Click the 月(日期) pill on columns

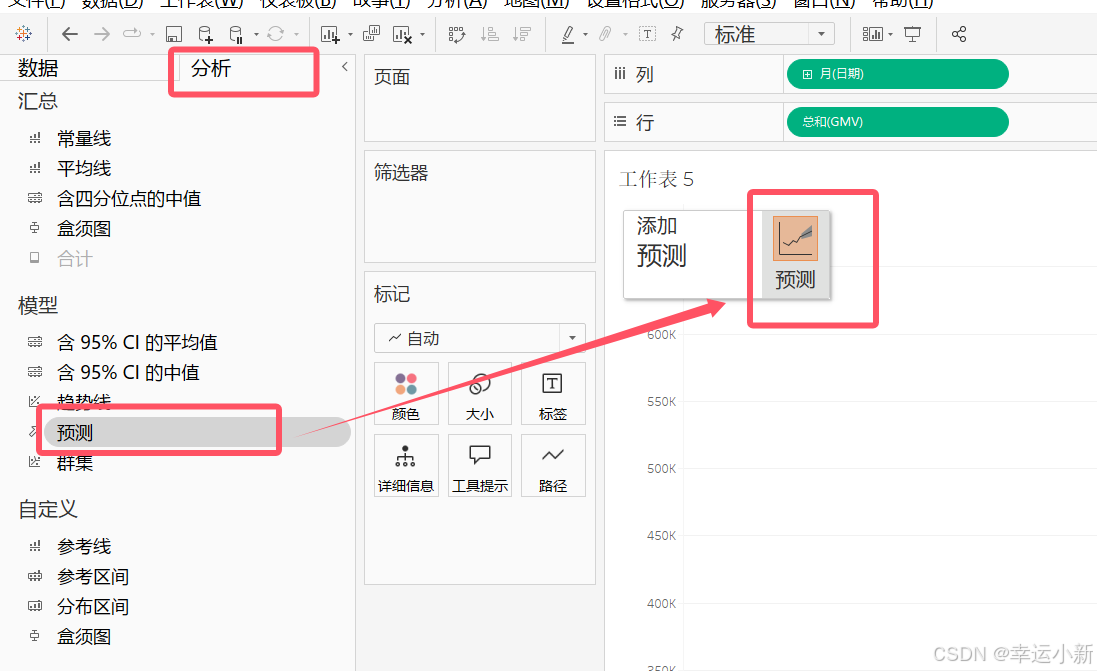coord(898,74)
